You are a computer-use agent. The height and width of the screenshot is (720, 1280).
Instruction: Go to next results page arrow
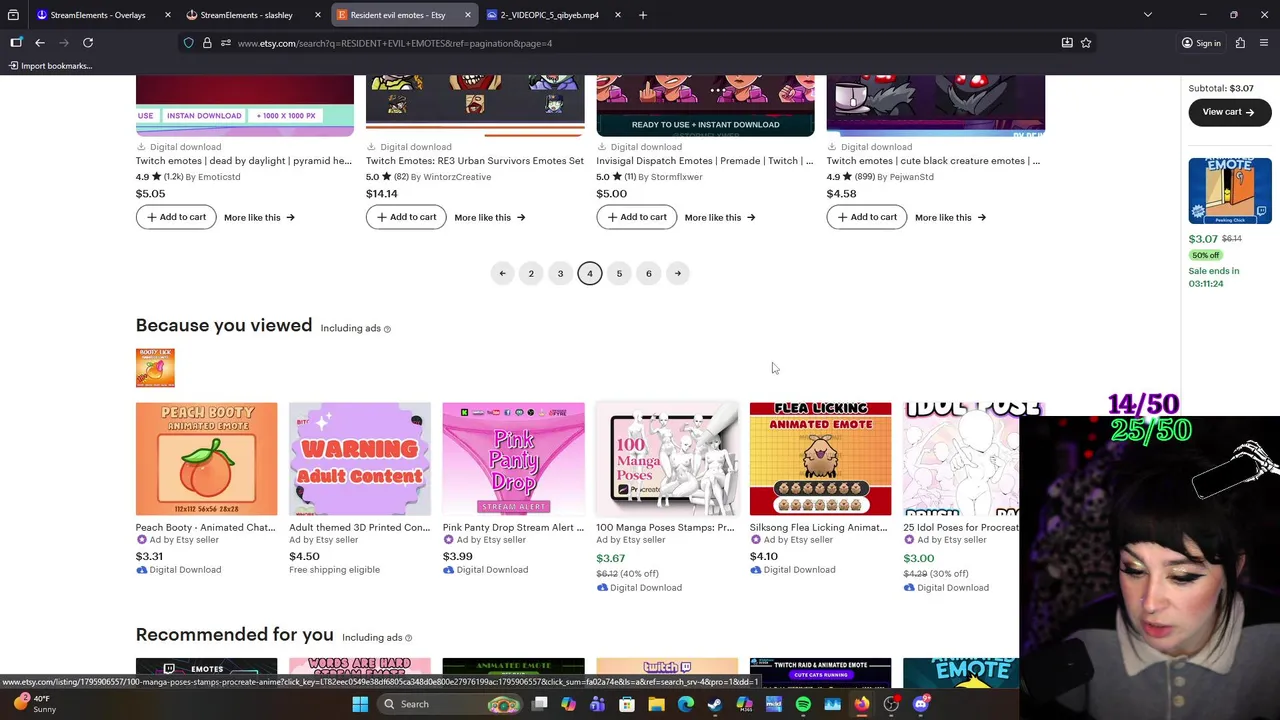(677, 273)
